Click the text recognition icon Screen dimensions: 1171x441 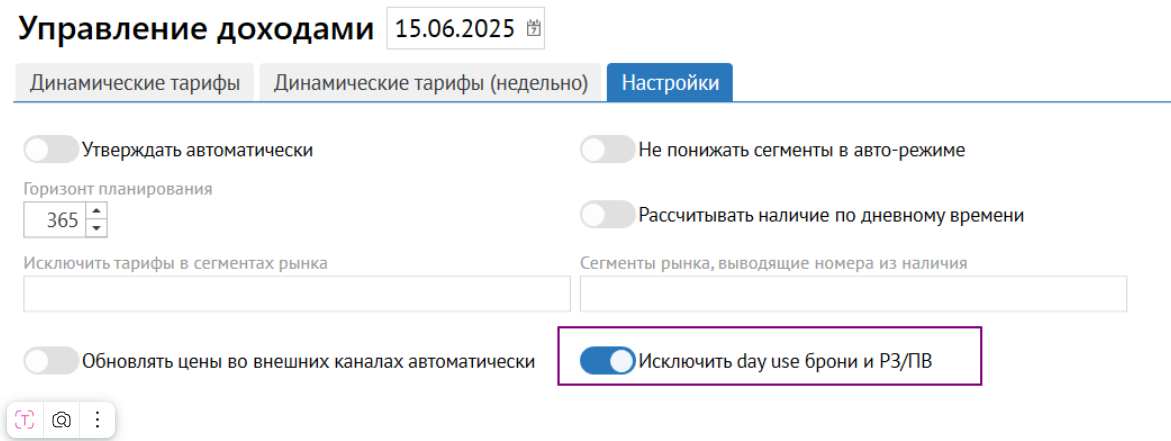pos(25,420)
